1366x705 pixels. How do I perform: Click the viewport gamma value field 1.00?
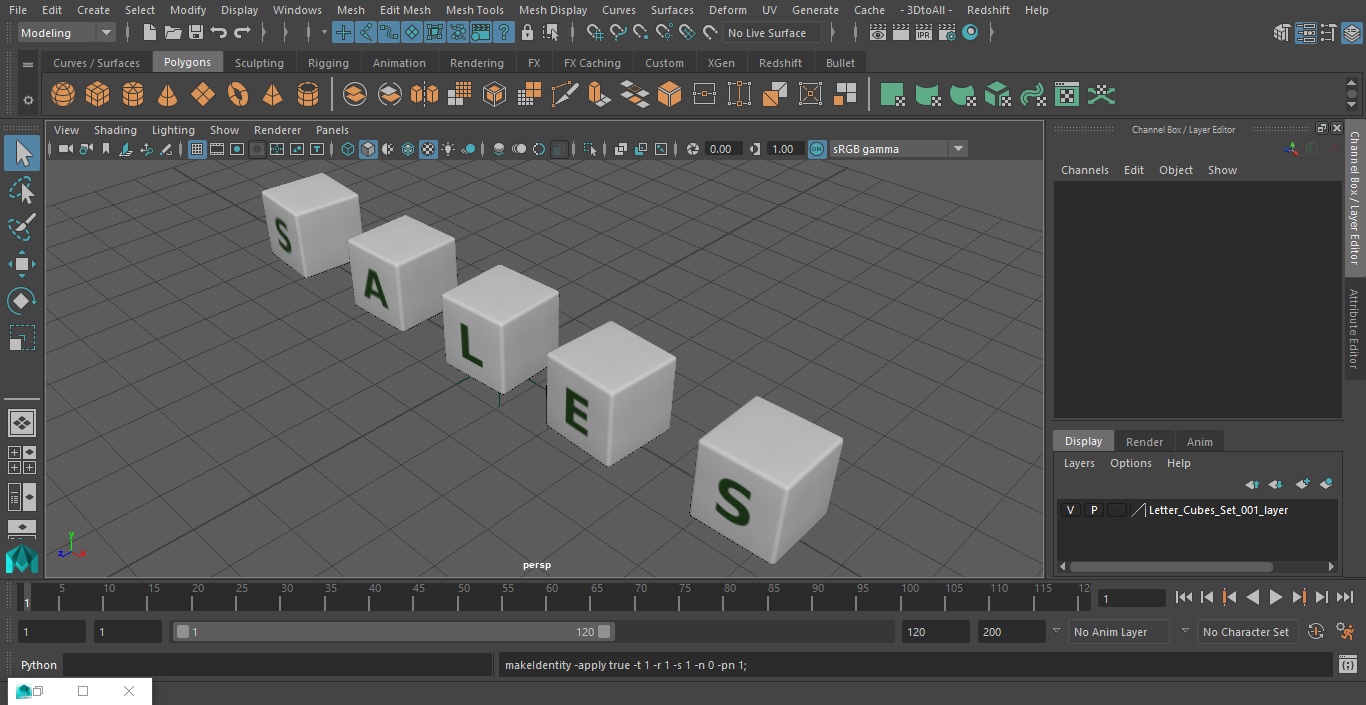(783, 149)
